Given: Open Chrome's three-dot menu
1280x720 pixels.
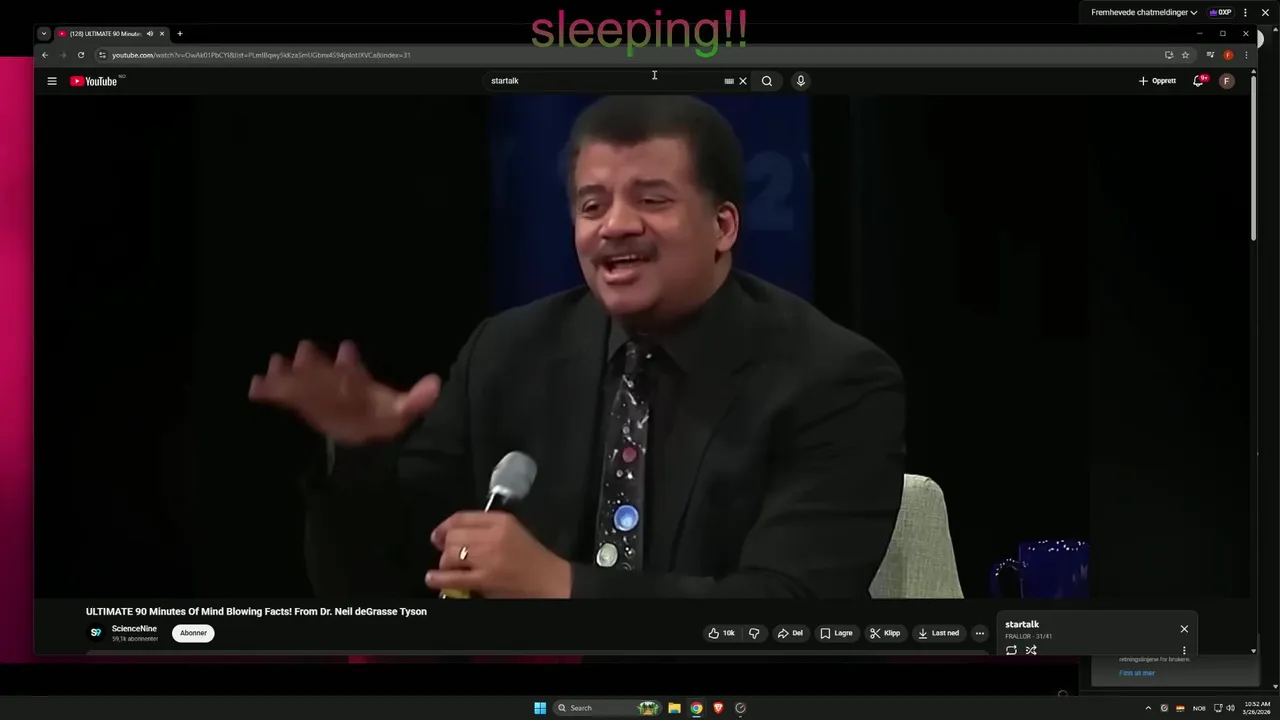Looking at the screenshot, I should click(1244, 55).
